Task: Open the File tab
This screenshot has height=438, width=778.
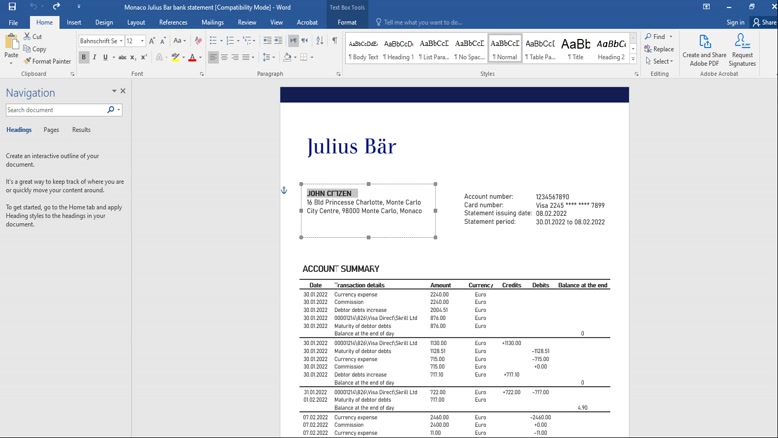Action: 13,22
